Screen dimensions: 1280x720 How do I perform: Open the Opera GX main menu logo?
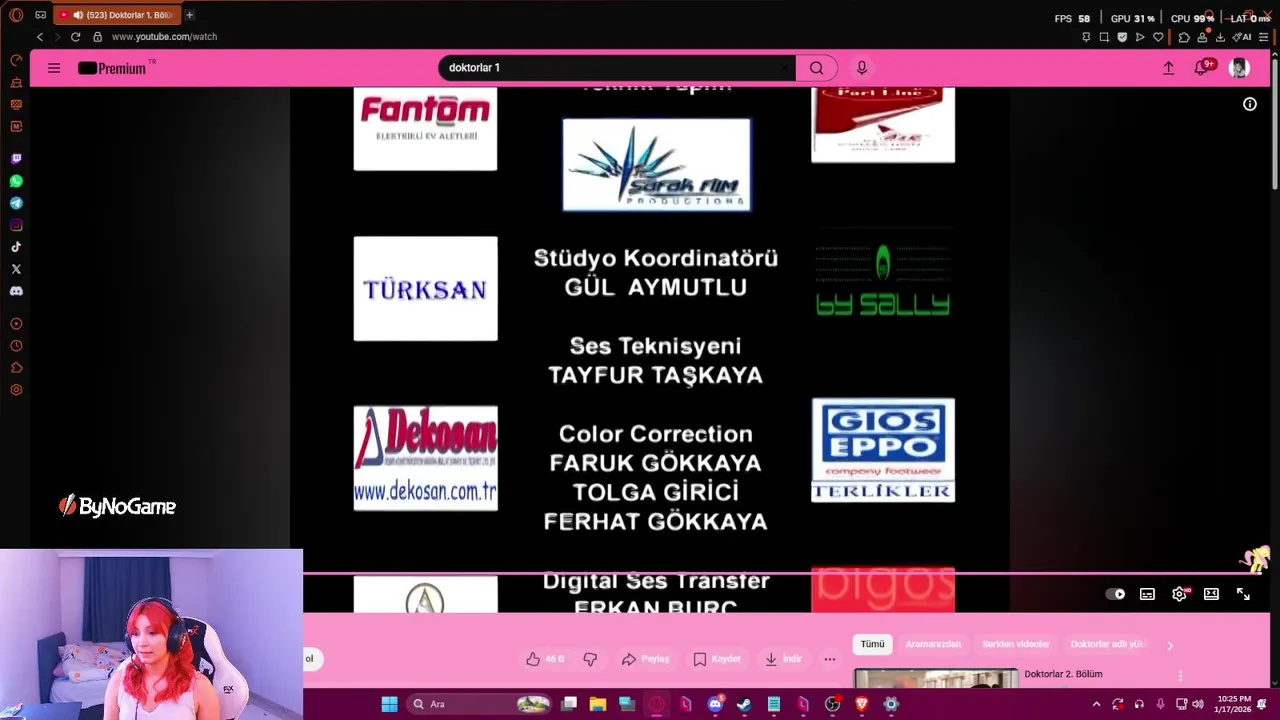[x=16, y=15]
